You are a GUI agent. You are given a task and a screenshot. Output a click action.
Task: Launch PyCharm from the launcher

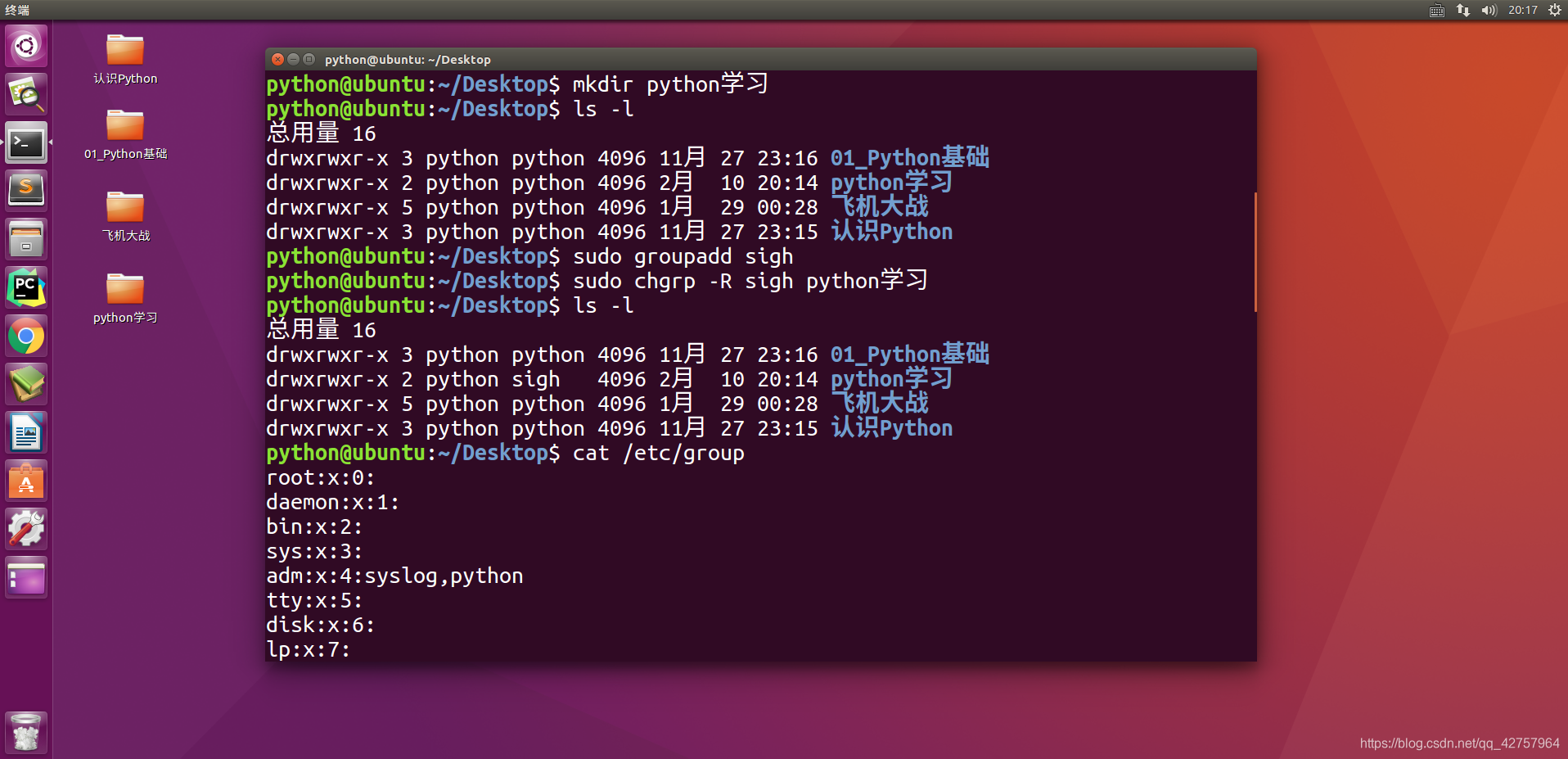click(26, 287)
